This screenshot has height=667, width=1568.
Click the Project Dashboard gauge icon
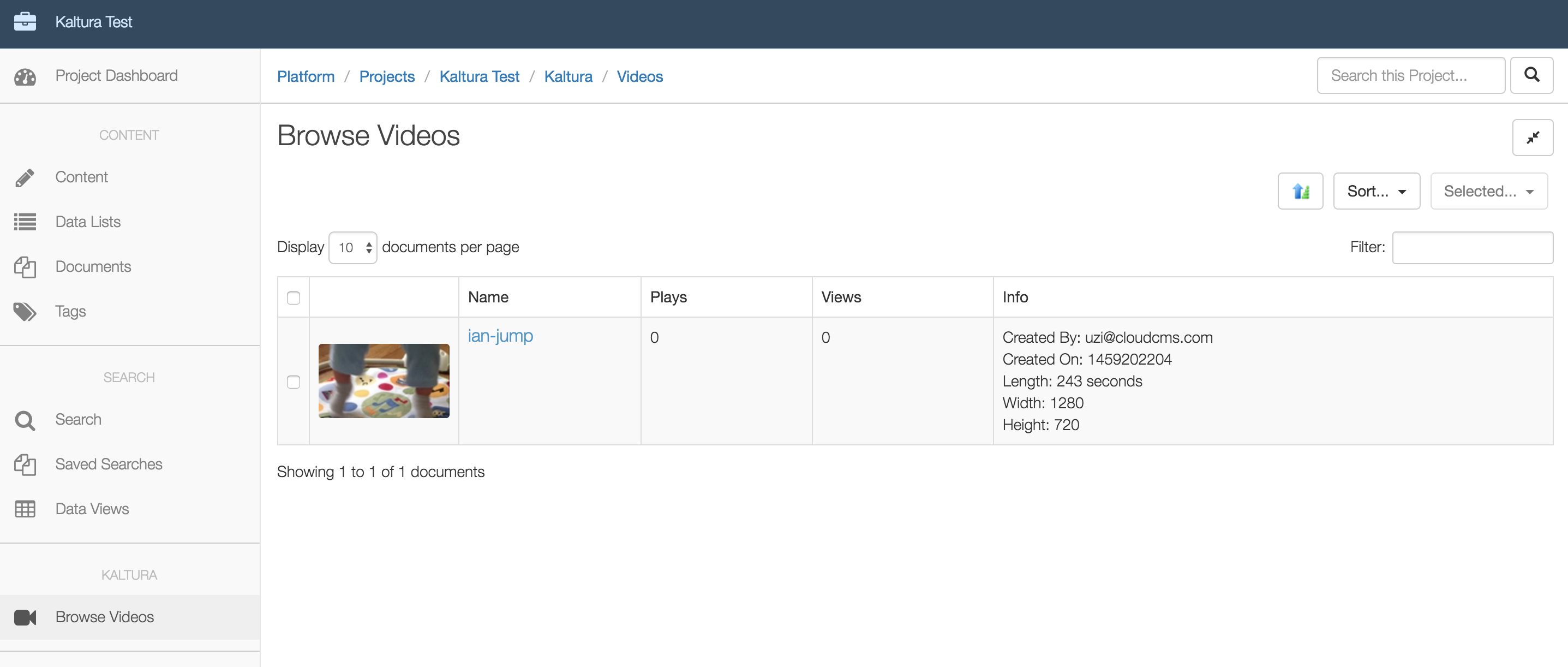pos(25,77)
